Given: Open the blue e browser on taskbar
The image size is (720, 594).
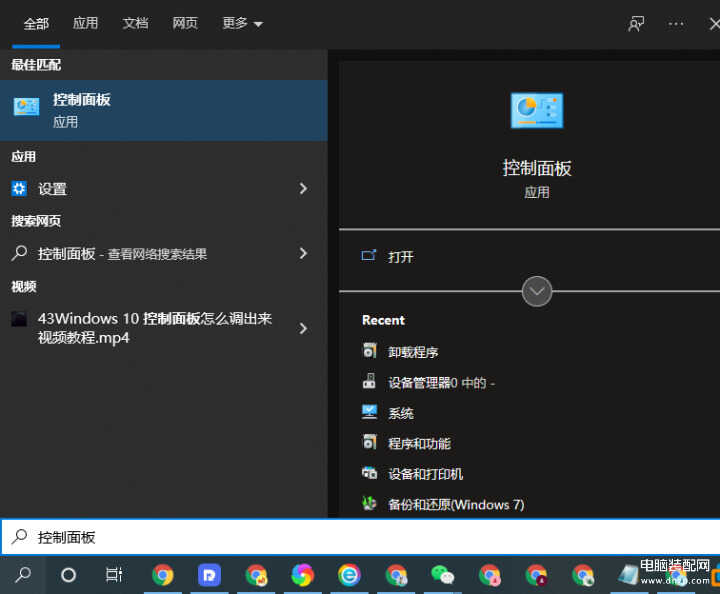Looking at the screenshot, I should tap(349, 575).
